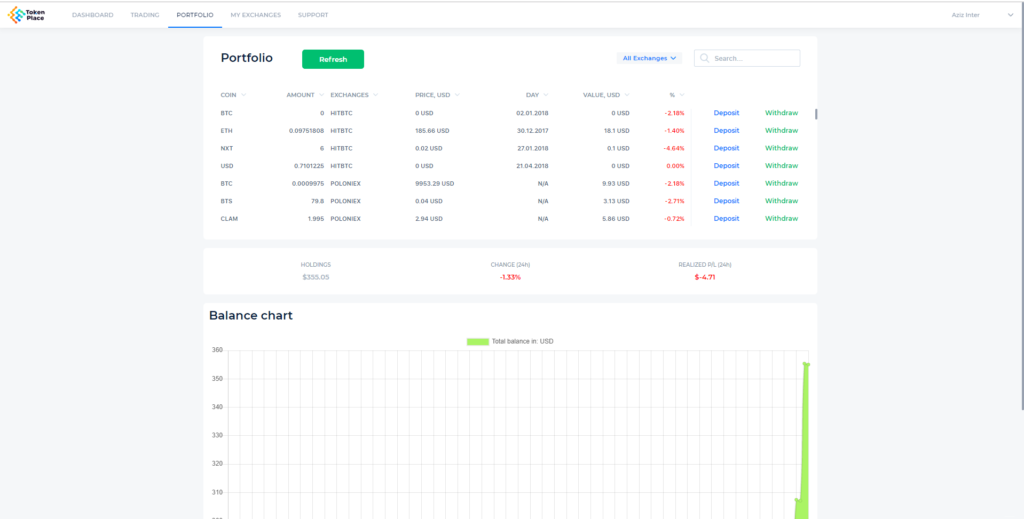
Task: Click the Token Place logo
Action: pos(26,14)
